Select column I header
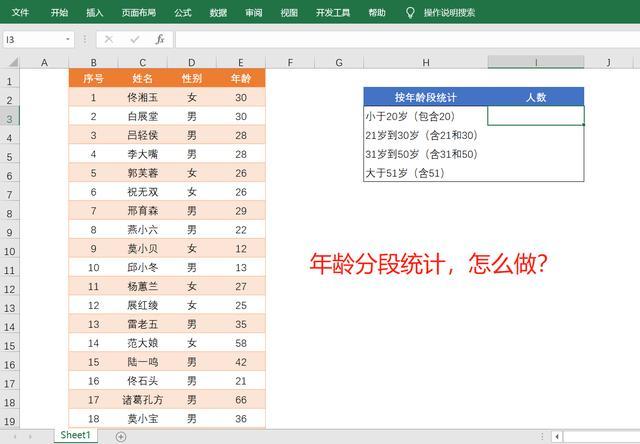 [x=536, y=62]
